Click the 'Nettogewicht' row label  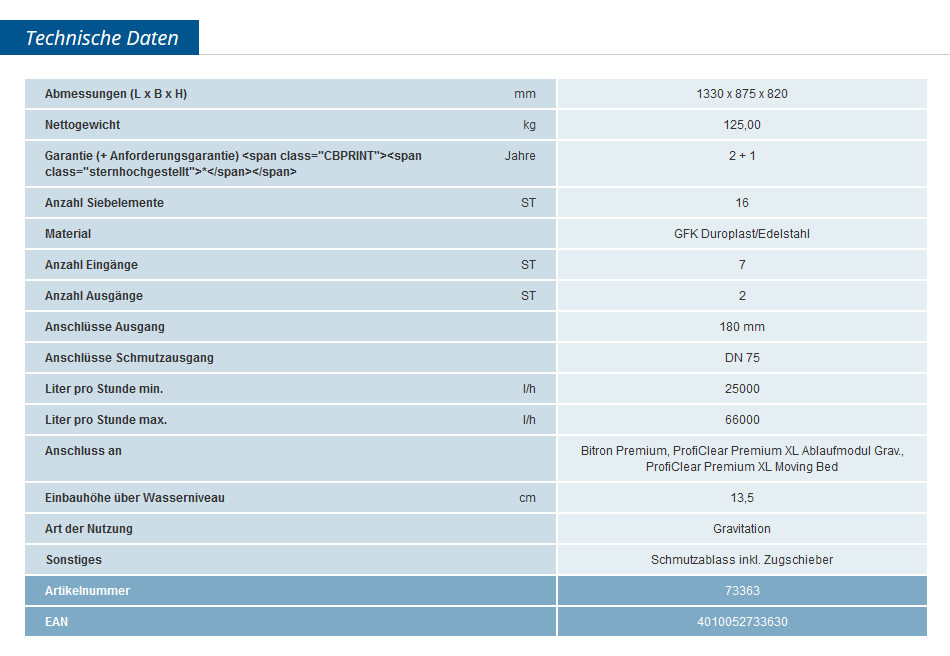pos(82,125)
